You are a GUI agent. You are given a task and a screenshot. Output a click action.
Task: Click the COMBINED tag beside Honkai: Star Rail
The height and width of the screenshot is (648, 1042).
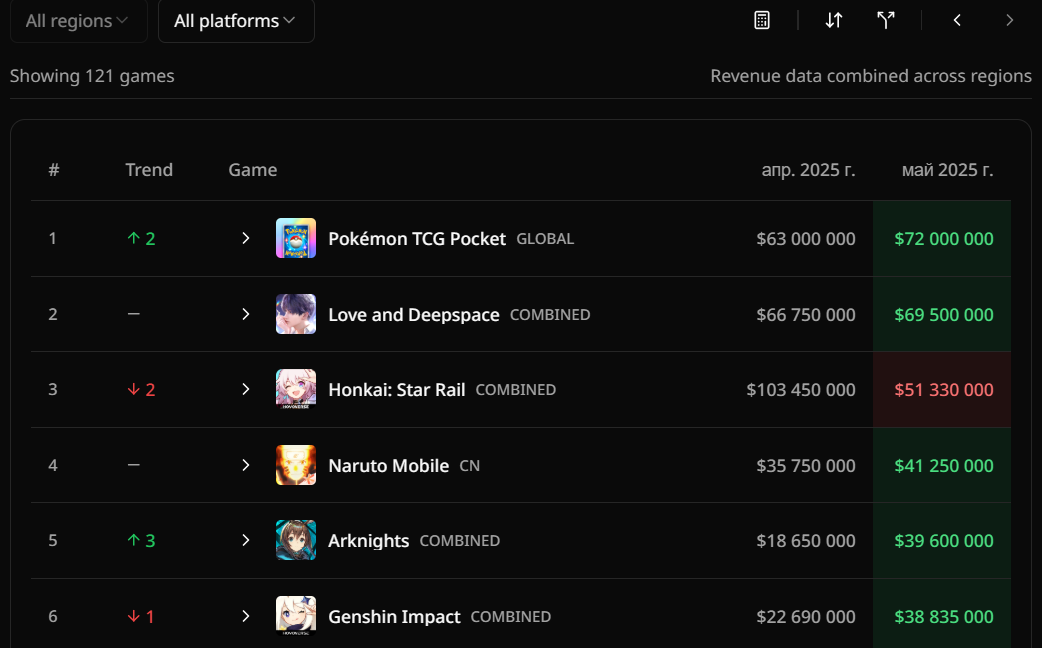[516, 390]
